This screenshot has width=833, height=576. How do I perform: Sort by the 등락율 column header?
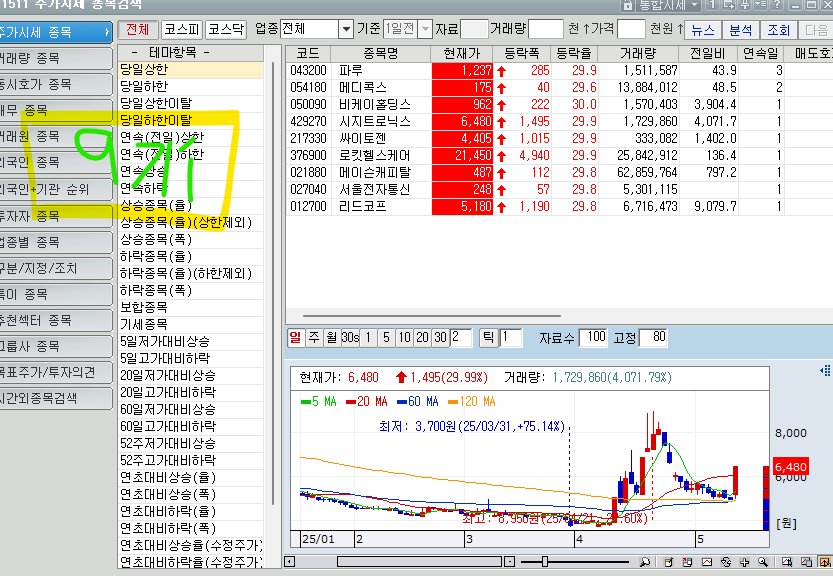(x=573, y=54)
